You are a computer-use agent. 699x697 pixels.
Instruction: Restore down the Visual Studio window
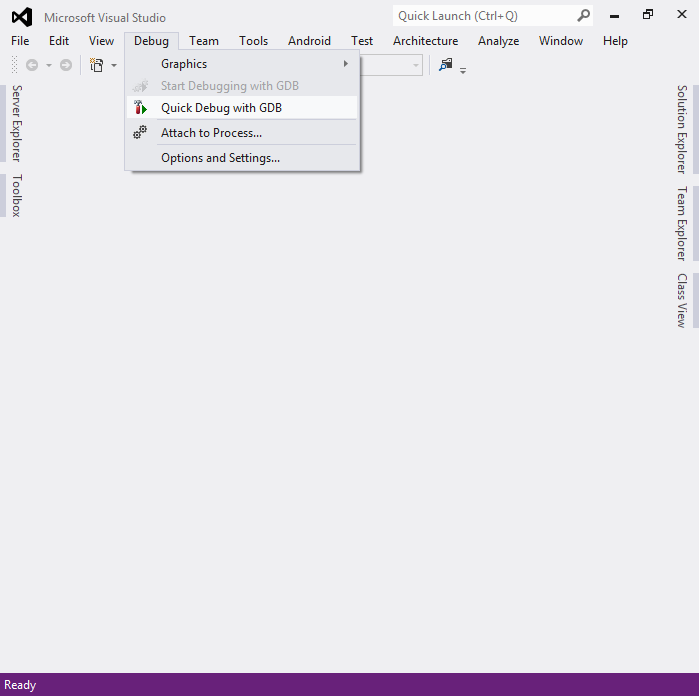click(x=648, y=15)
